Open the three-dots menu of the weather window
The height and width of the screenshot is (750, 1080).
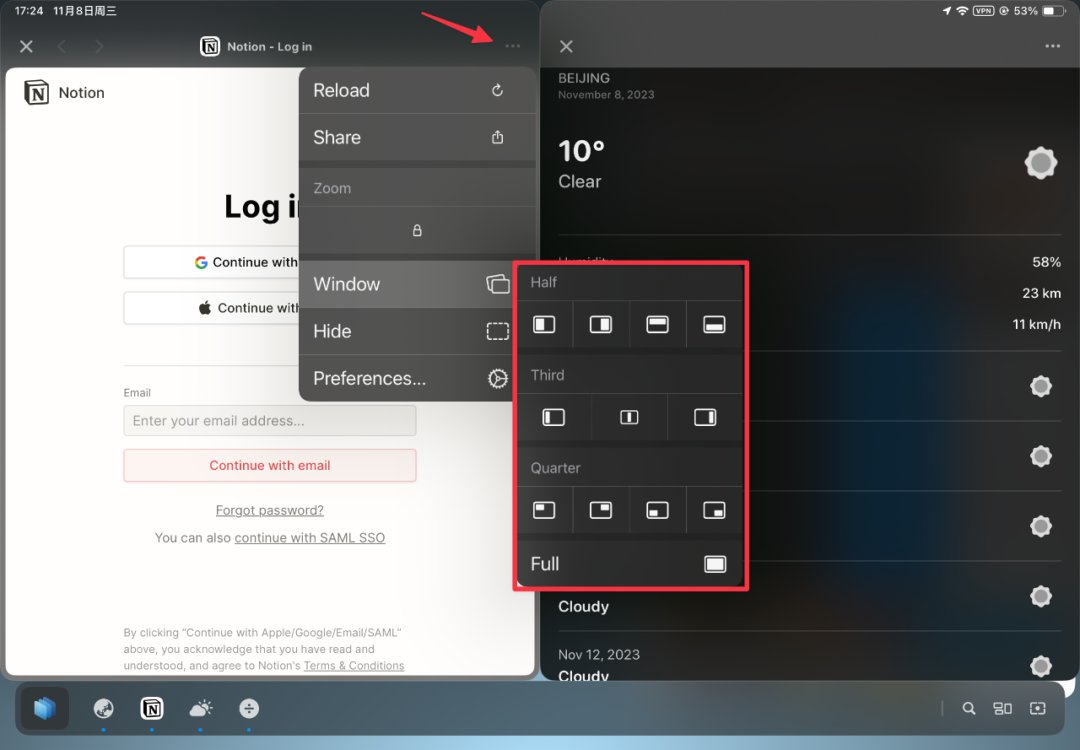coord(1052,46)
